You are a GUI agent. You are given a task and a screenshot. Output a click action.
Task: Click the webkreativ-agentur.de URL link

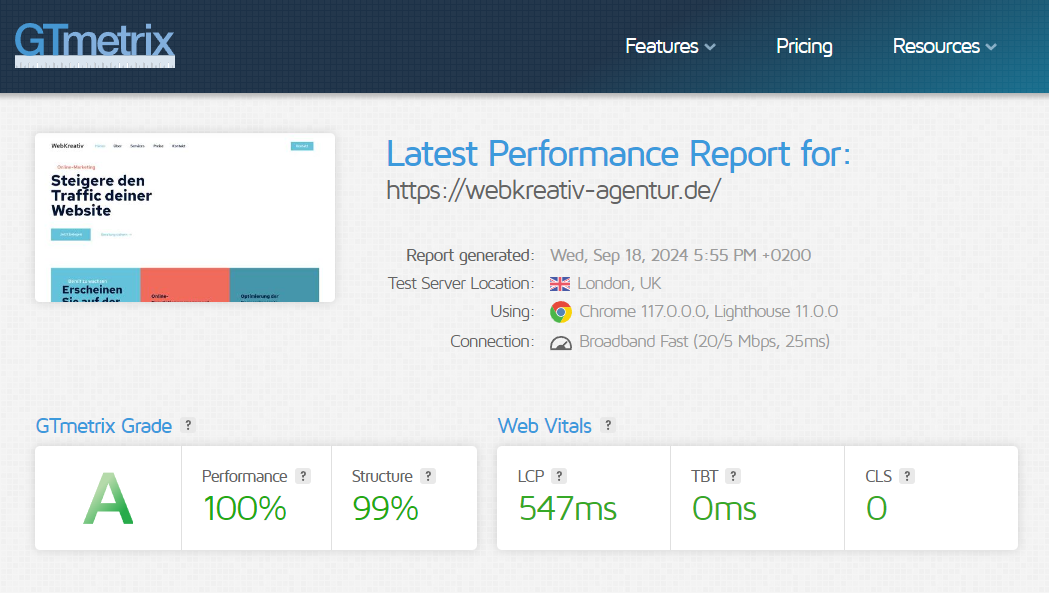[x=554, y=190]
